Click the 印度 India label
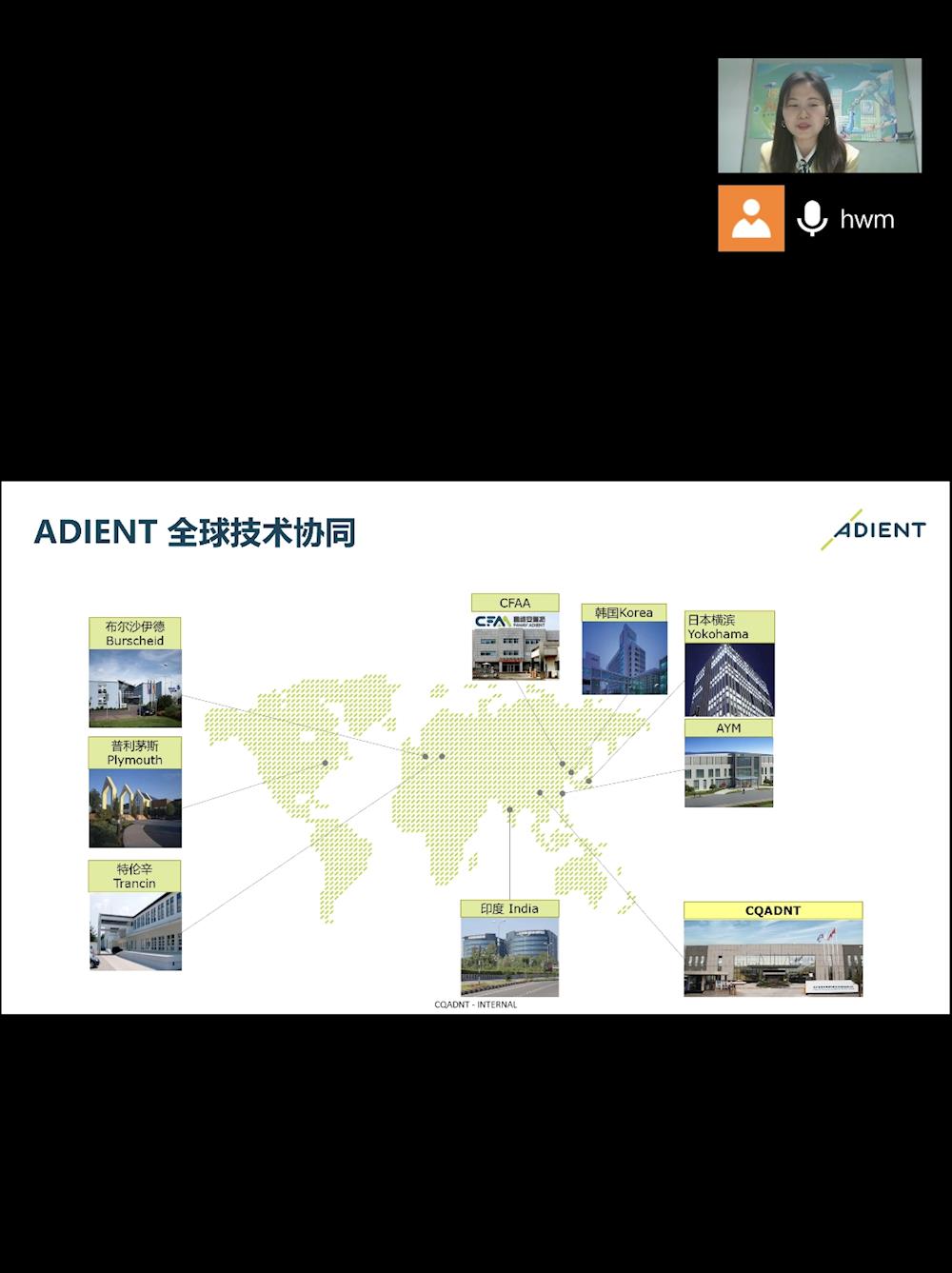This screenshot has width=952, height=1273. (x=509, y=908)
